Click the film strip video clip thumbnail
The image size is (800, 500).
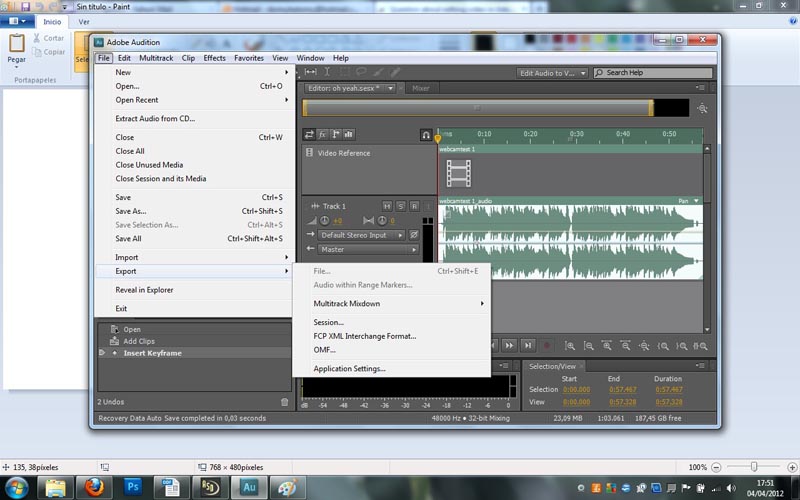point(459,173)
